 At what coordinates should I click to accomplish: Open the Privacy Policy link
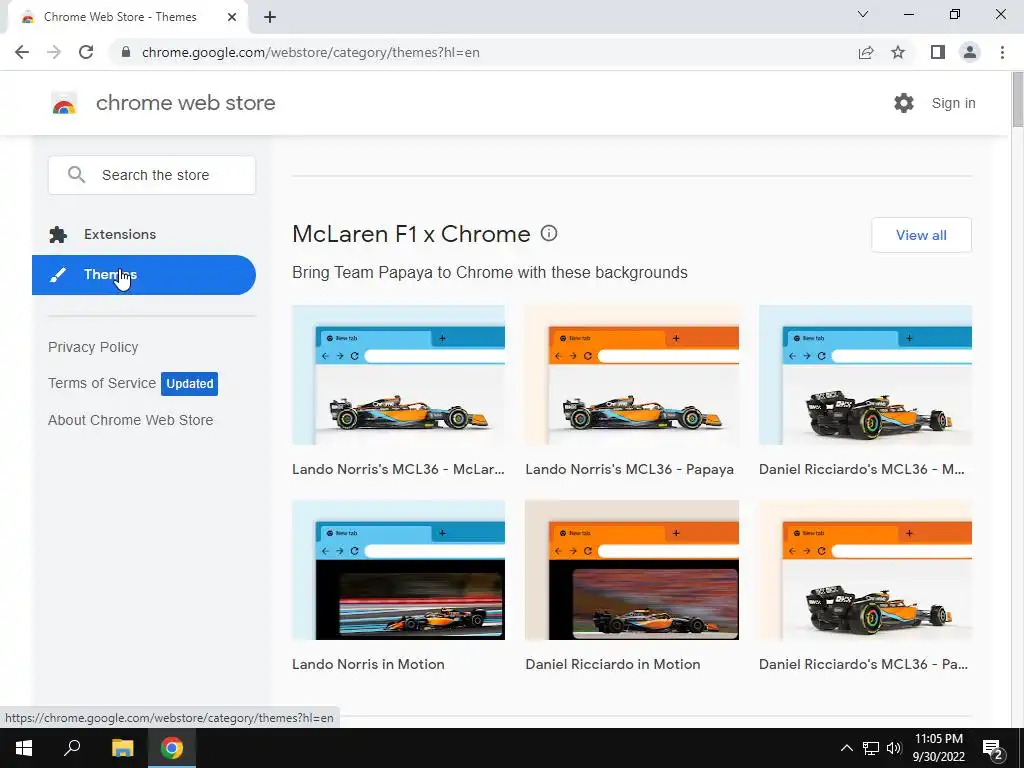(x=93, y=347)
